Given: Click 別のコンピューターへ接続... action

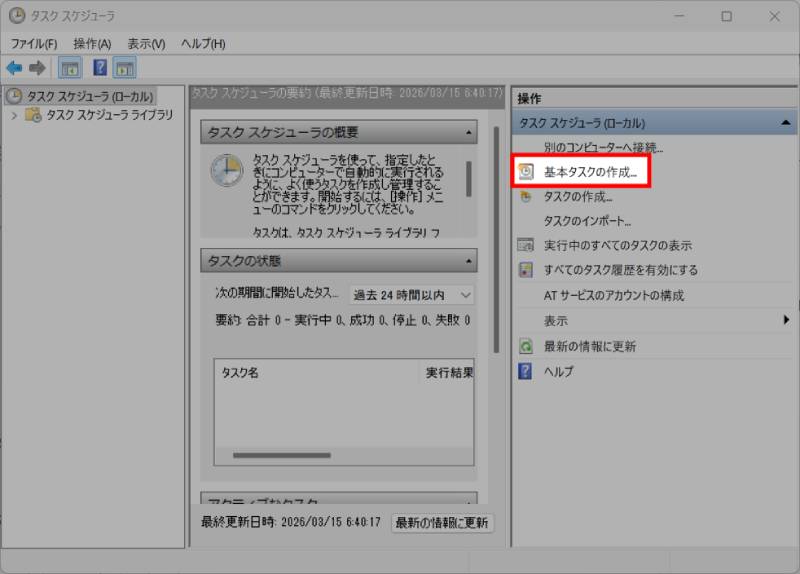Looking at the screenshot, I should pos(603,147).
